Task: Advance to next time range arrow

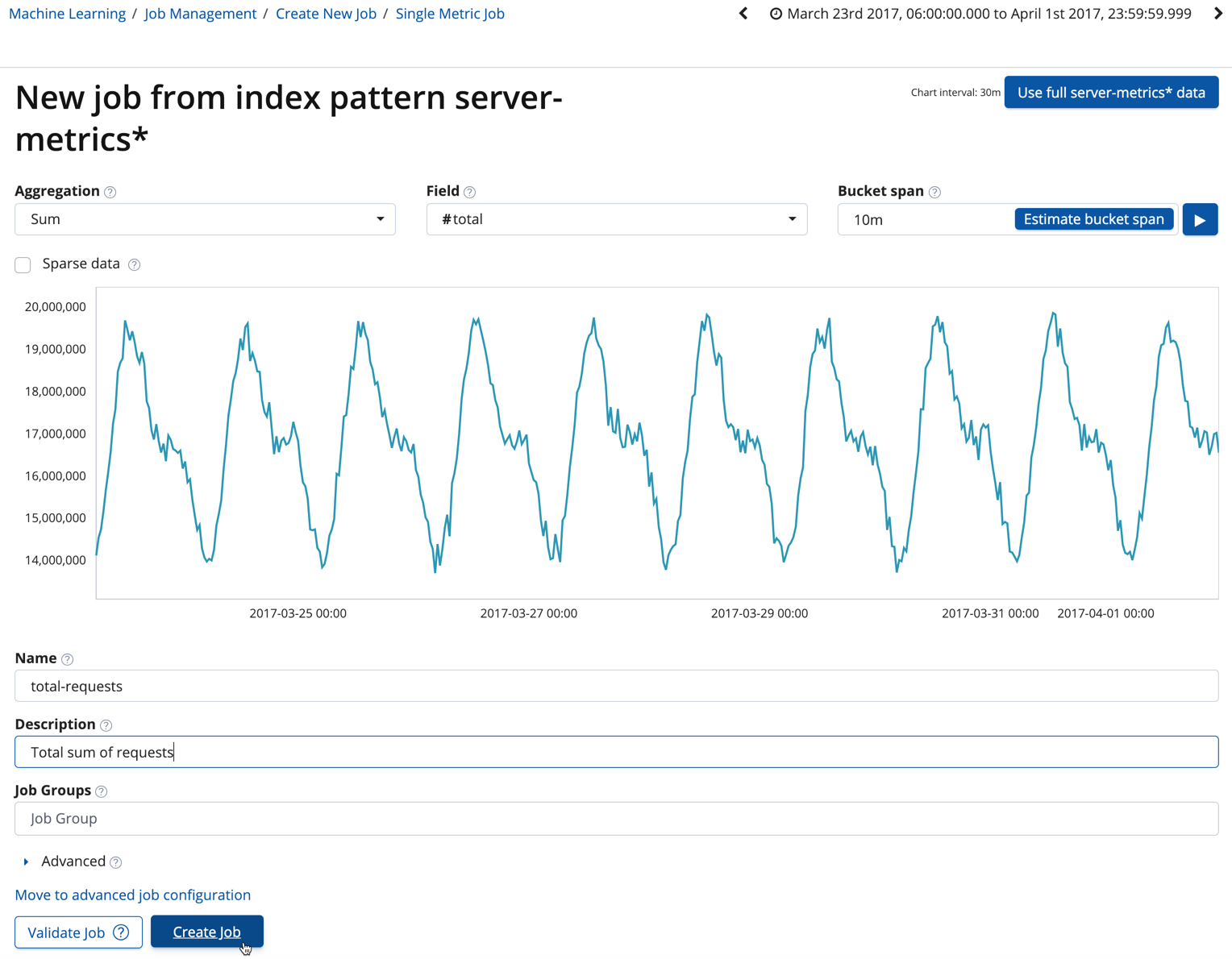Action: tap(1217, 14)
